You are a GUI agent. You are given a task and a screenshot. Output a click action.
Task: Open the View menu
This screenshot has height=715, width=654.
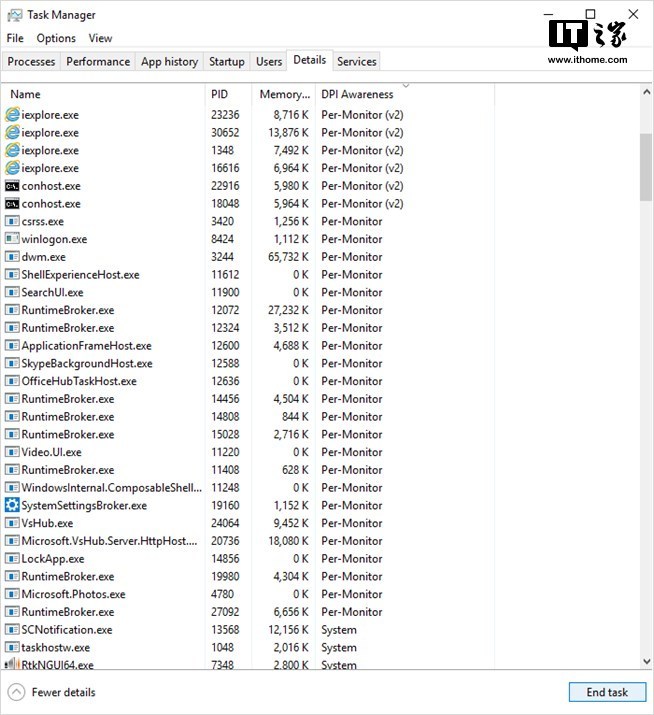[x=100, y=38]
